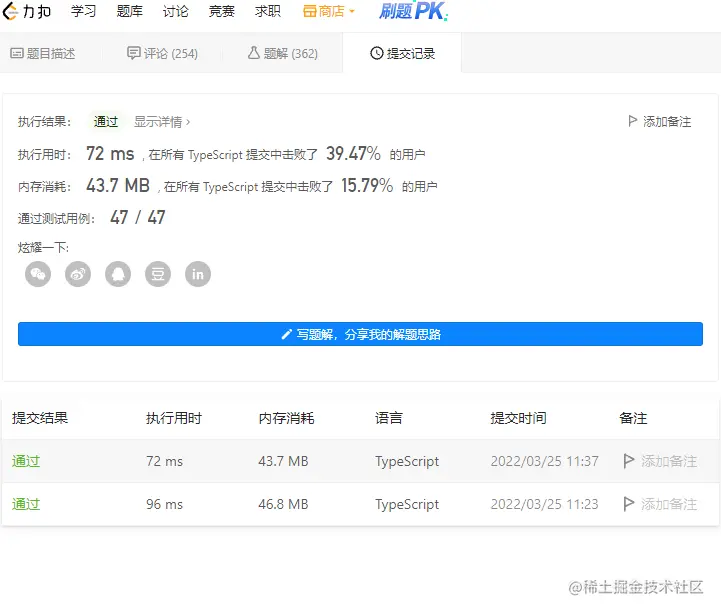Click flag icon in 11:37 submission row

click(x=629, y=461)
